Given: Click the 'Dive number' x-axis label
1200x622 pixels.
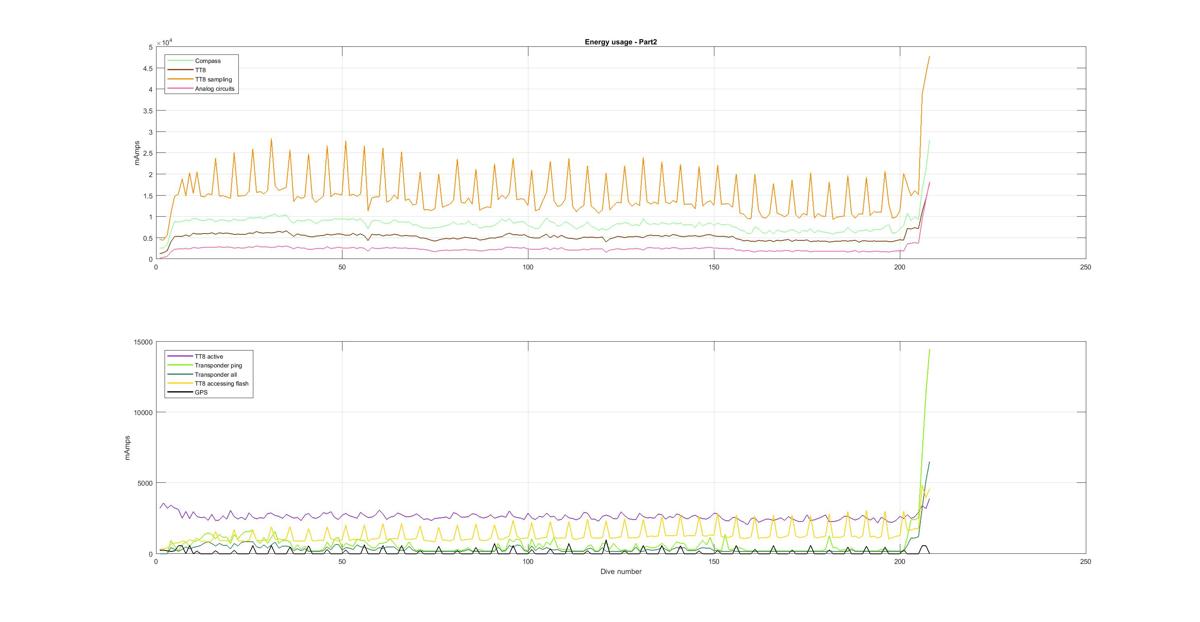Looking at the screenshot, I should pyautogui.click(x=621, y=572).
